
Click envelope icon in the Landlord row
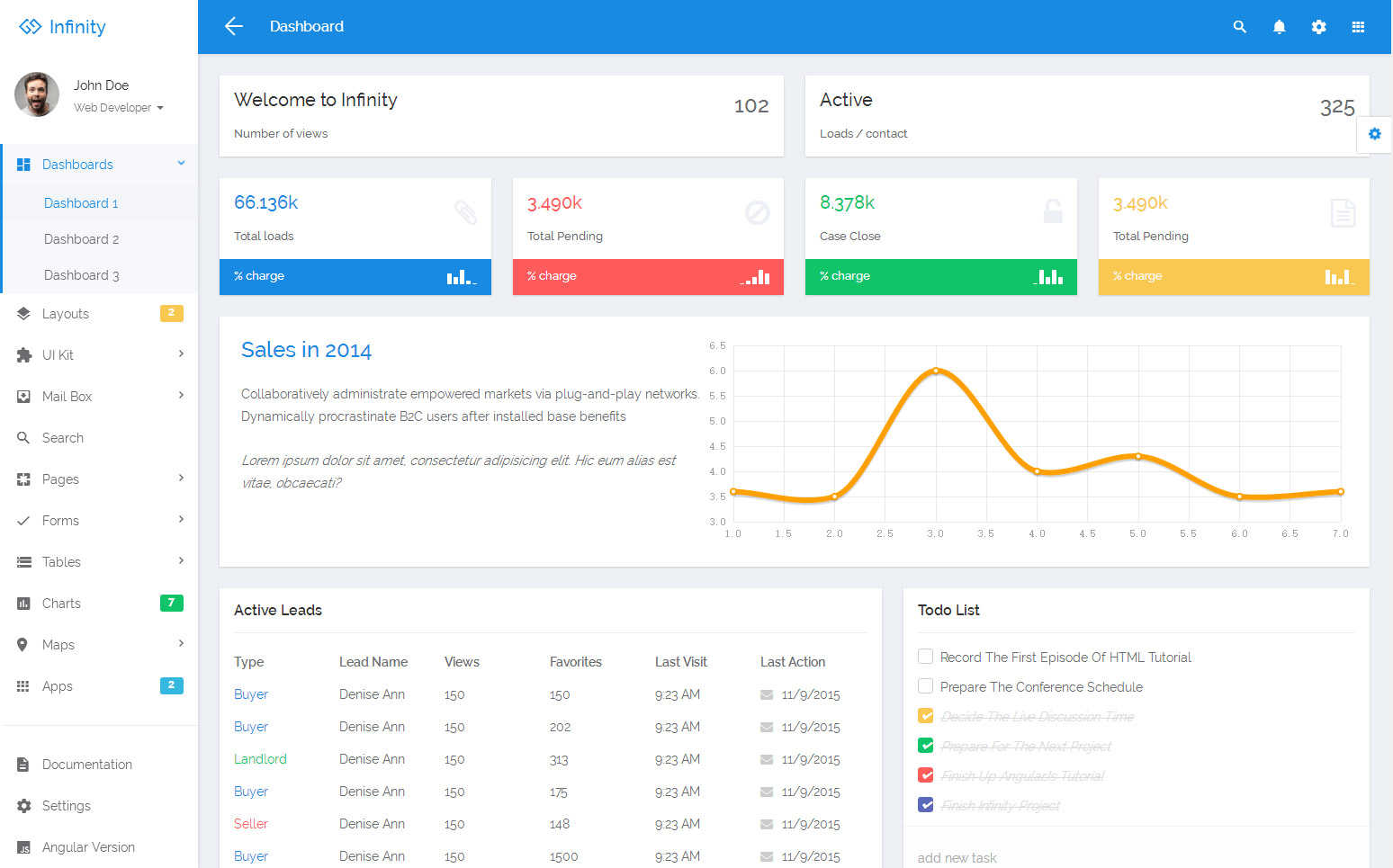tap(767, 759)
